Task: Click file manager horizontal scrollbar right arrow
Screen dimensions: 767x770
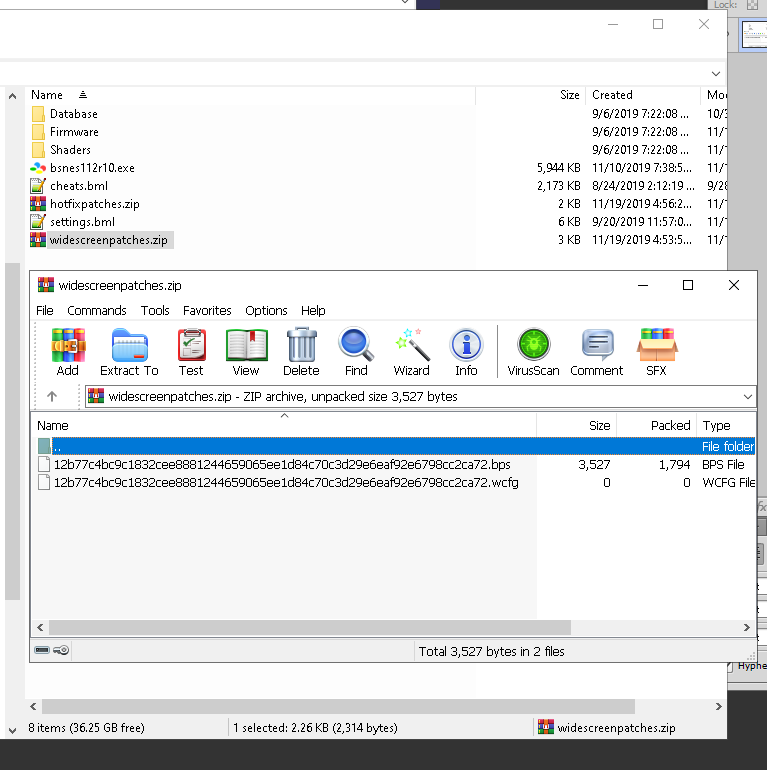Action: (718, 706)
